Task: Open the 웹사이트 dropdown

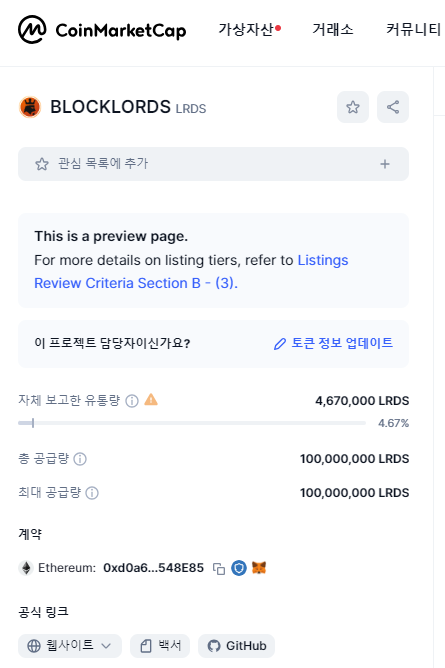Action: tap(70, 646)
